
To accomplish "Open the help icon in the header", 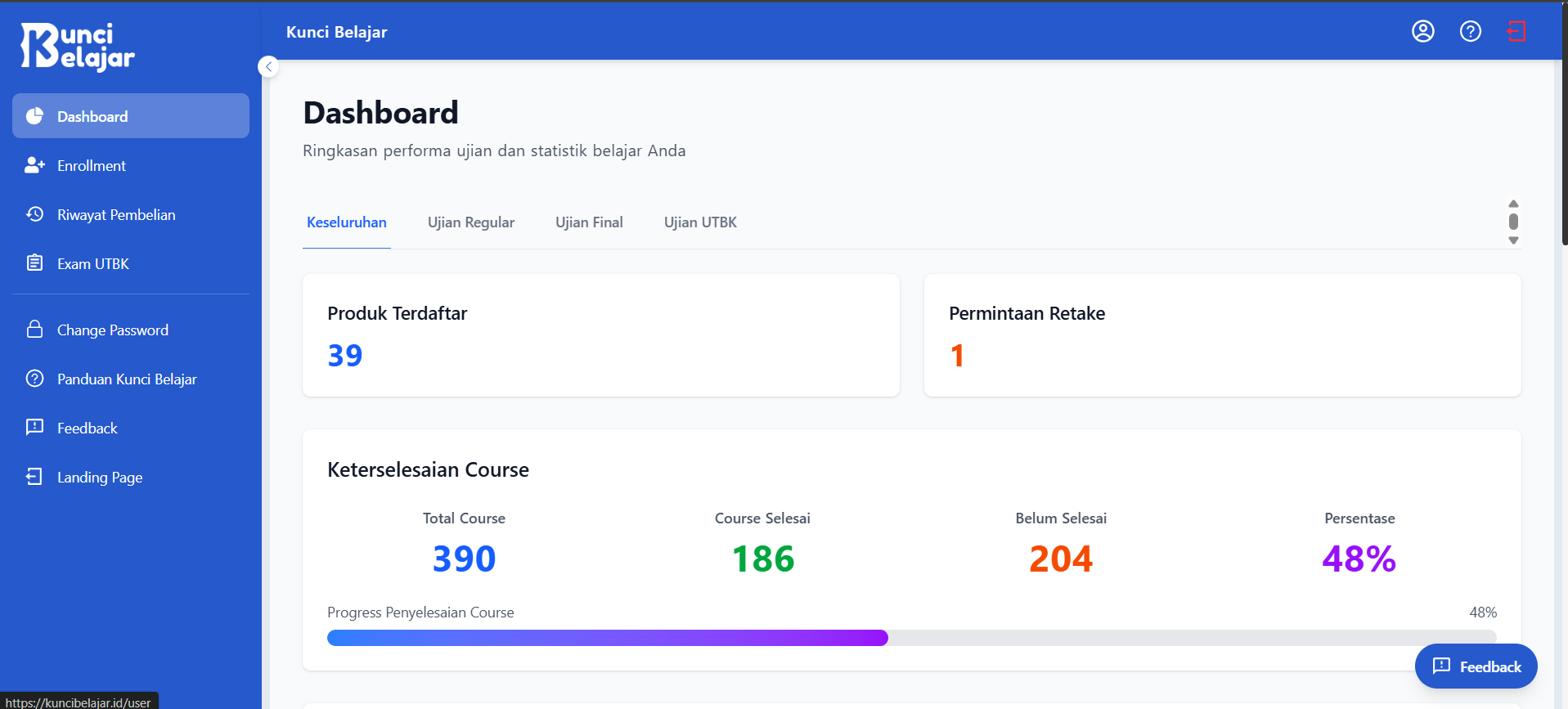I will (1471, 31).
